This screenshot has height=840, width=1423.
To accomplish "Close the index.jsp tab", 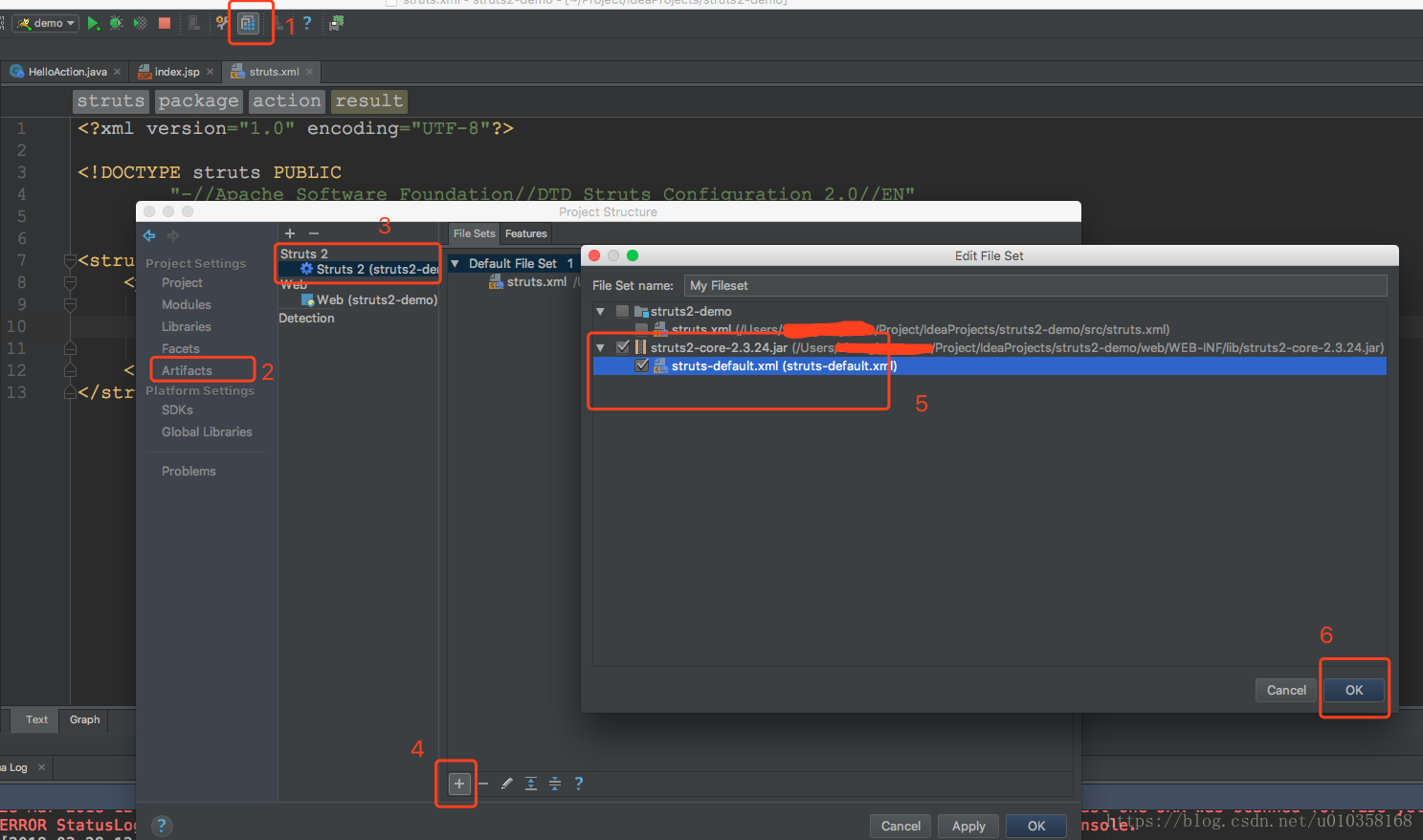I will [211, 72].
